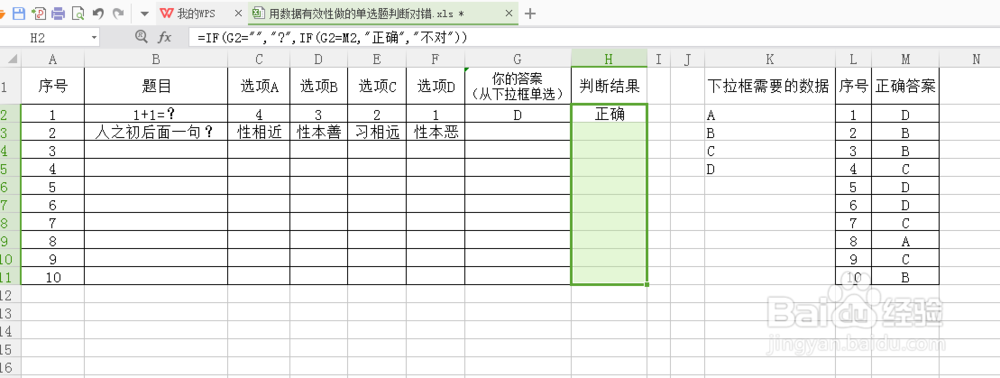The width and height of the screenshot is (1000, 378).
Task: Click the Export to PDF icon
Action: pos(38,13)
